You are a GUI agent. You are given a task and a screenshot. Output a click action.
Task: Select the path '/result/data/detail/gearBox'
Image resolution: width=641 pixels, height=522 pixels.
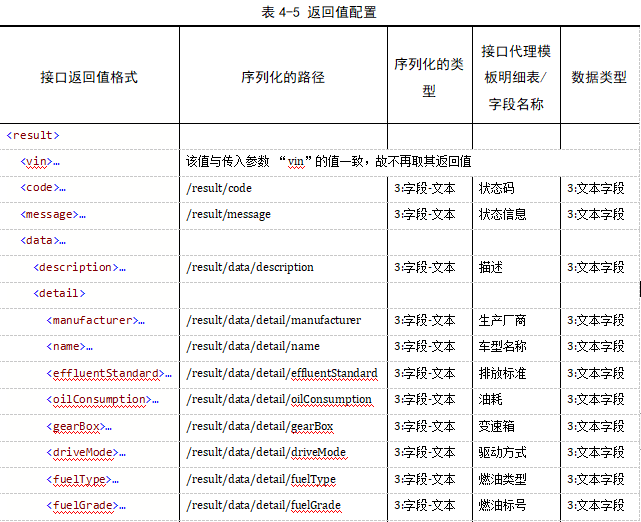260,426
